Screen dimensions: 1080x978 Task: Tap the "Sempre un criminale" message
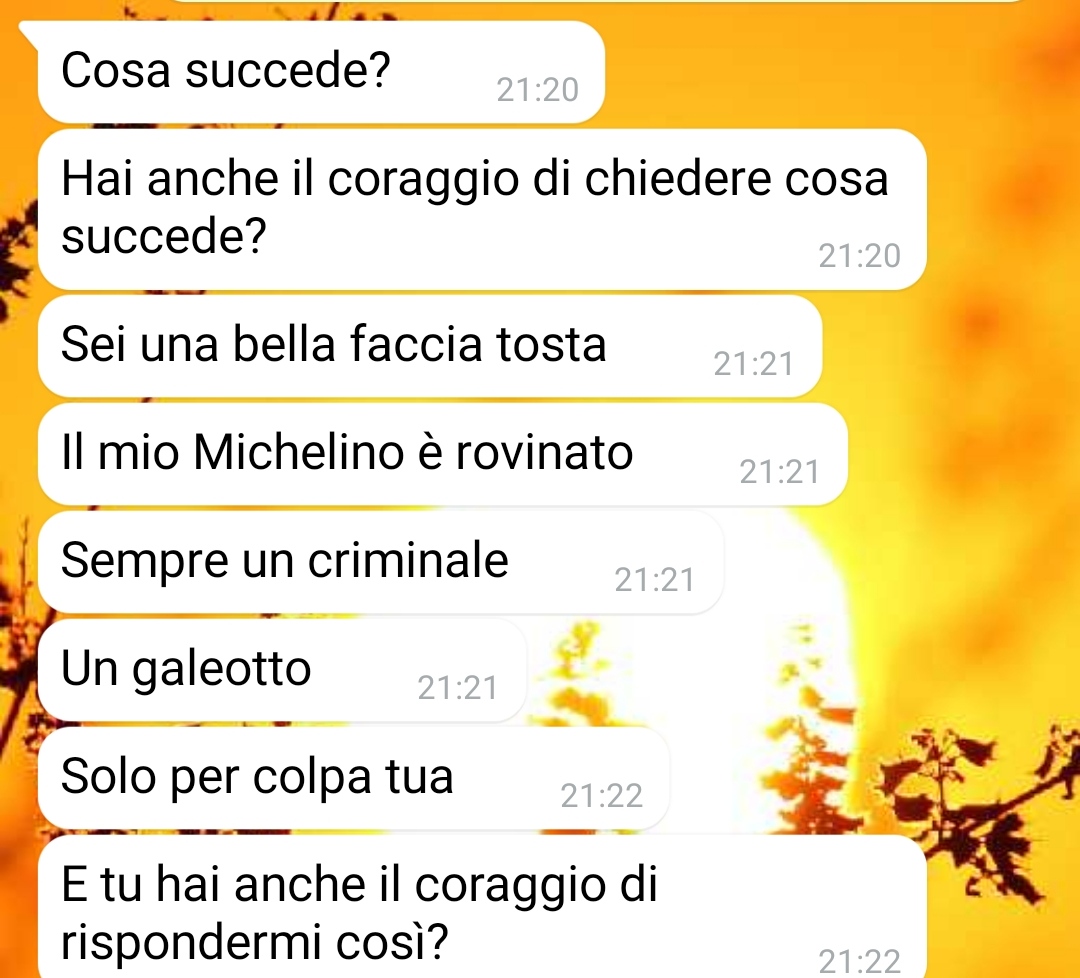381,562
